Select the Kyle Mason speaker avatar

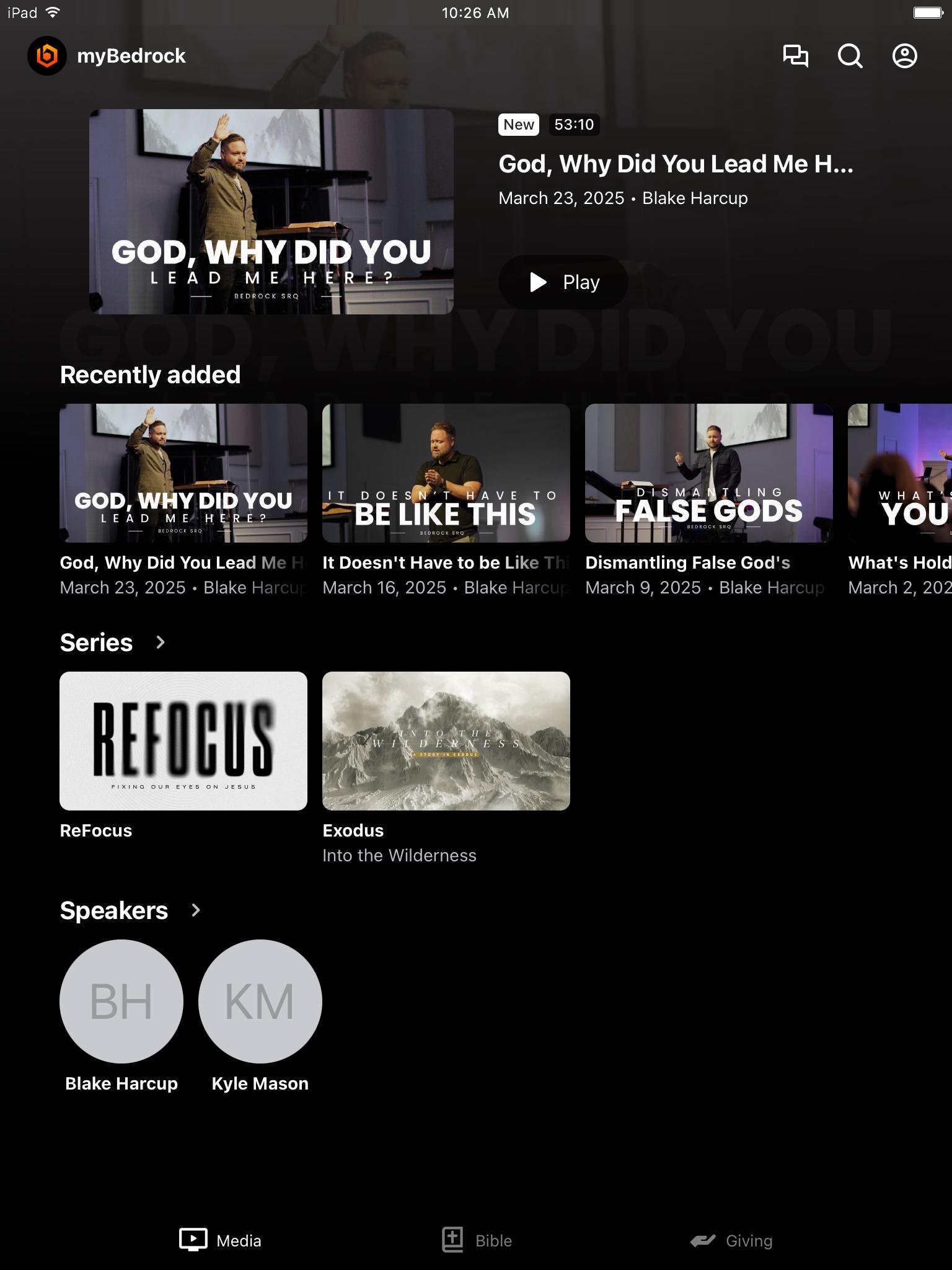pos(260,1001)
